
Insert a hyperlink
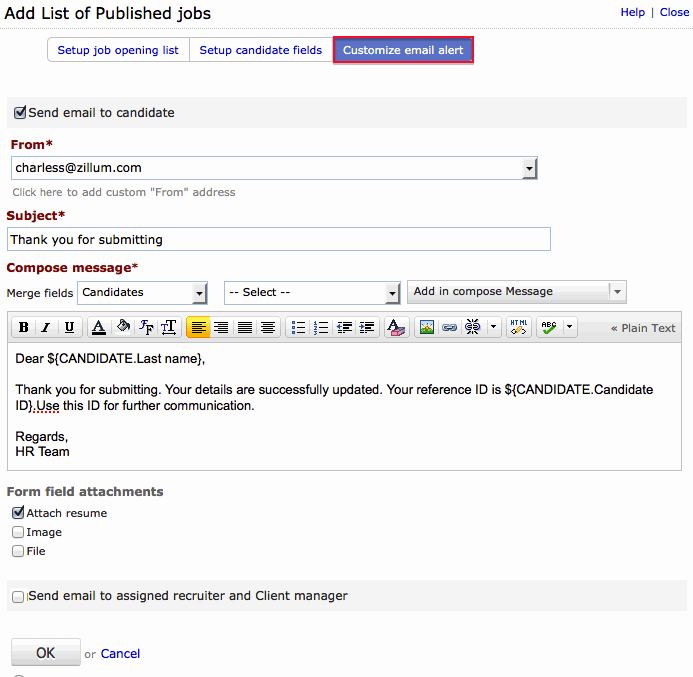(x=449, y=327)
